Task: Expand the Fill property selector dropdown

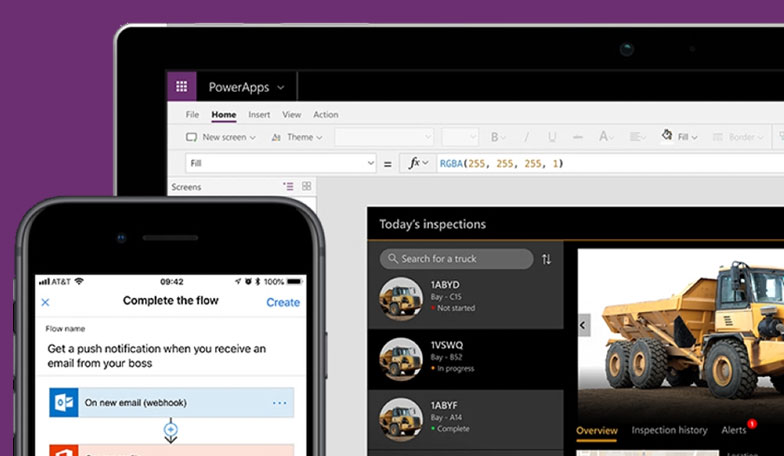Action: 369,163
